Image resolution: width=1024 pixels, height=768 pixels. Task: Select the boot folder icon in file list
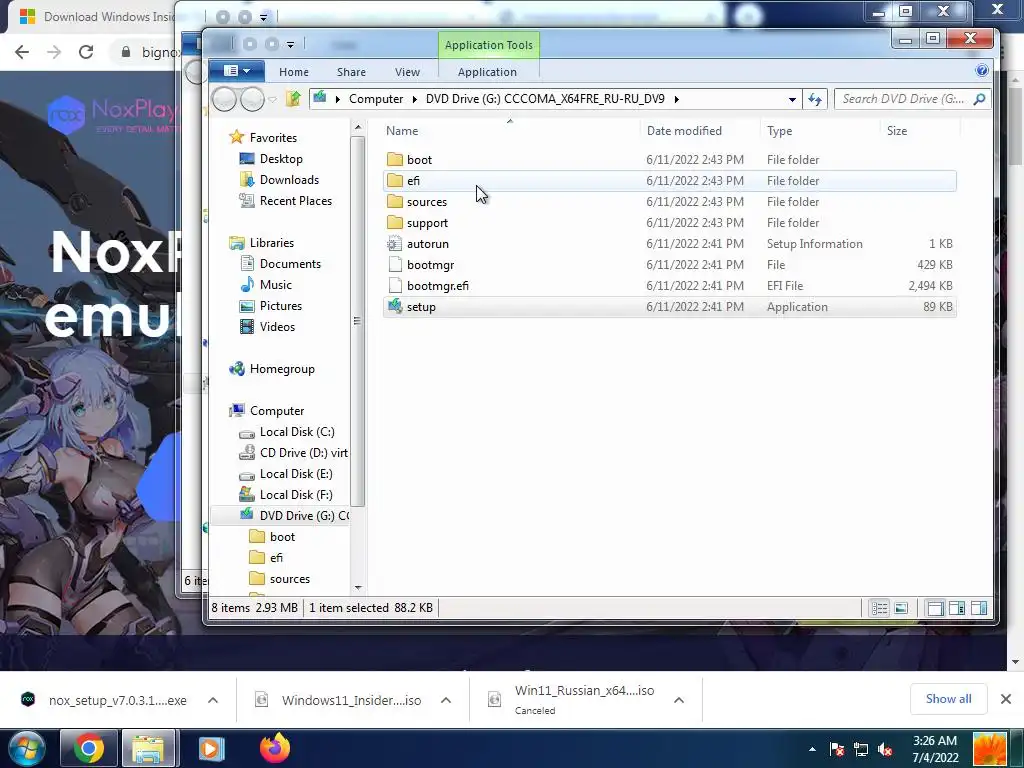[394, 159]
